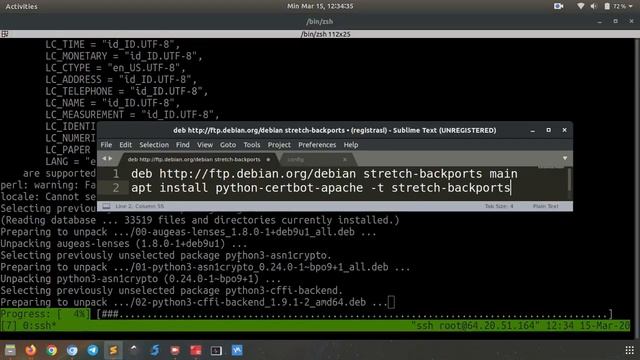Open the Chromium browser taskbar icon
The width and height of the screenshot is (640, 360).
(72, 350)
